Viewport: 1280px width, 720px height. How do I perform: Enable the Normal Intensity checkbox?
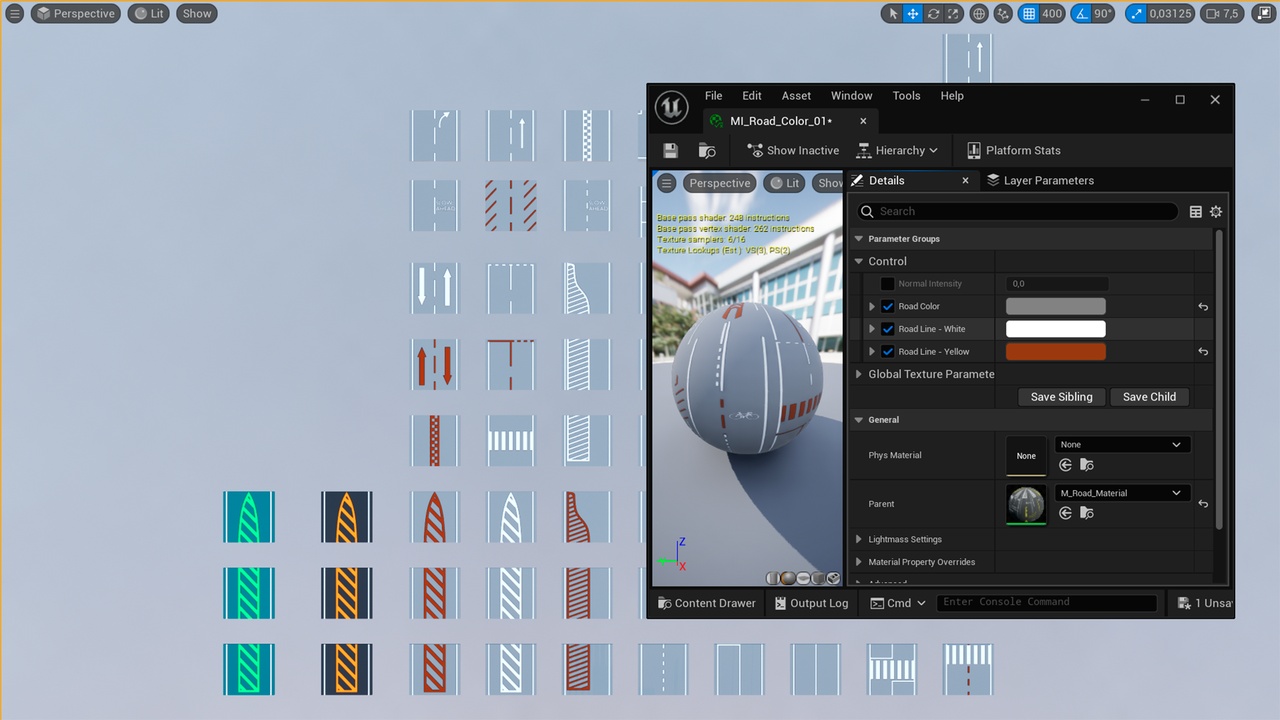coord(887,284)
